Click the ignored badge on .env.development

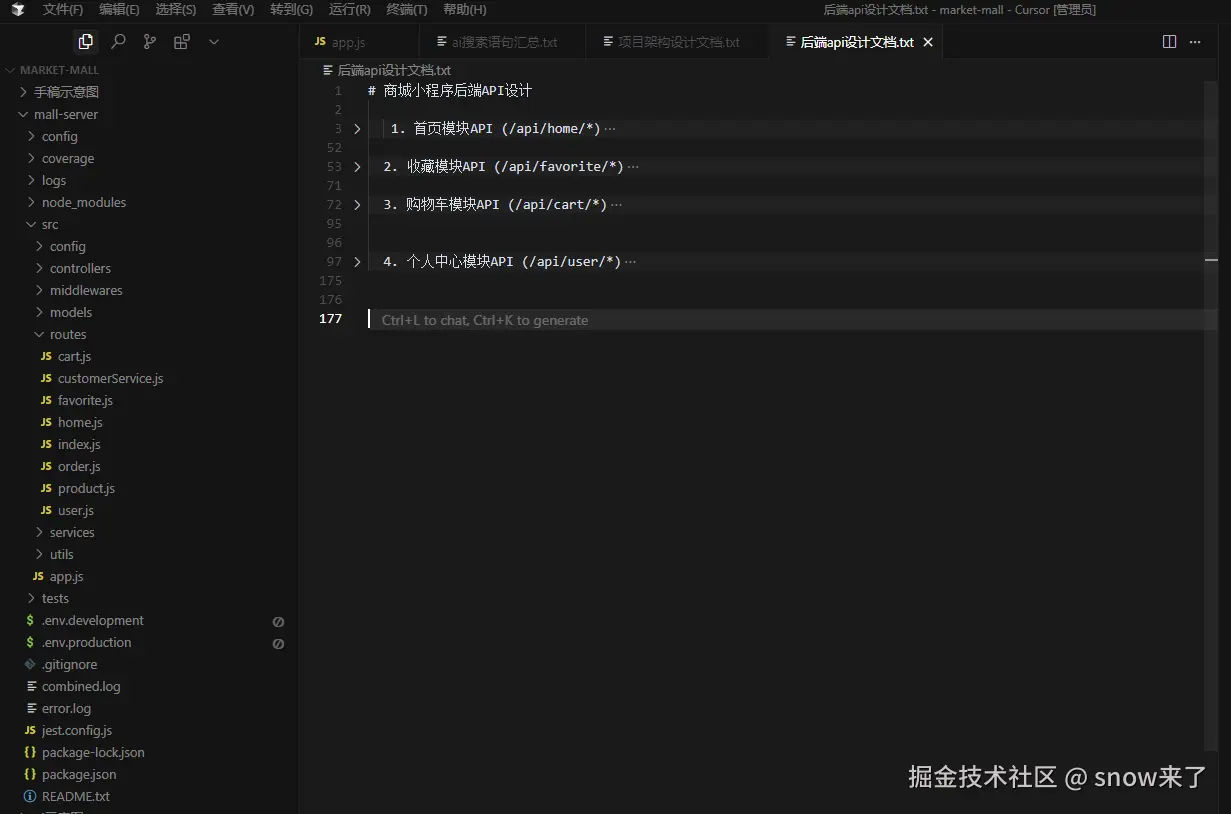[x=278, y=621]
